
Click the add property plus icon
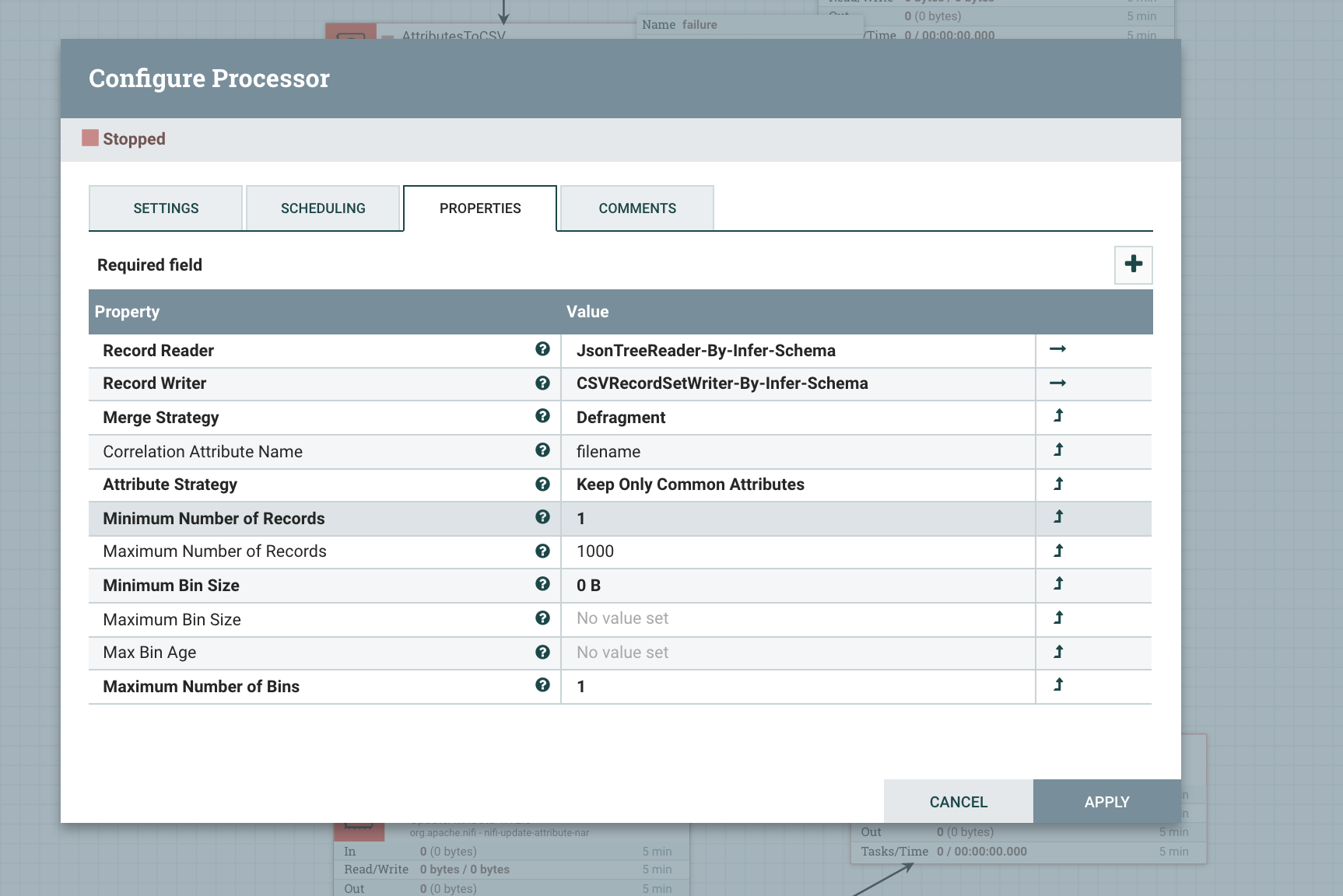click(x=1133, y=264)
